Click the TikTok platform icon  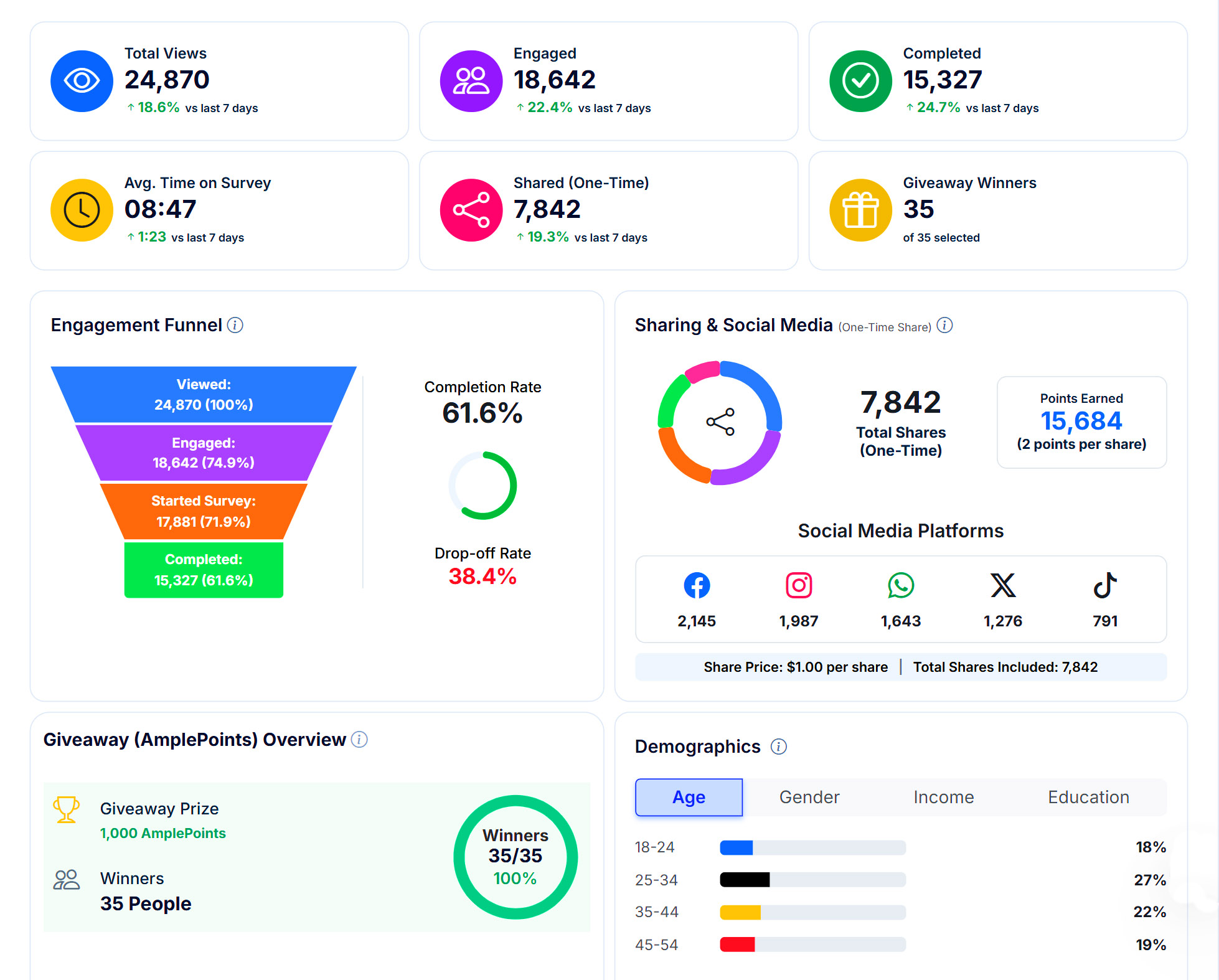[1105, 585]
